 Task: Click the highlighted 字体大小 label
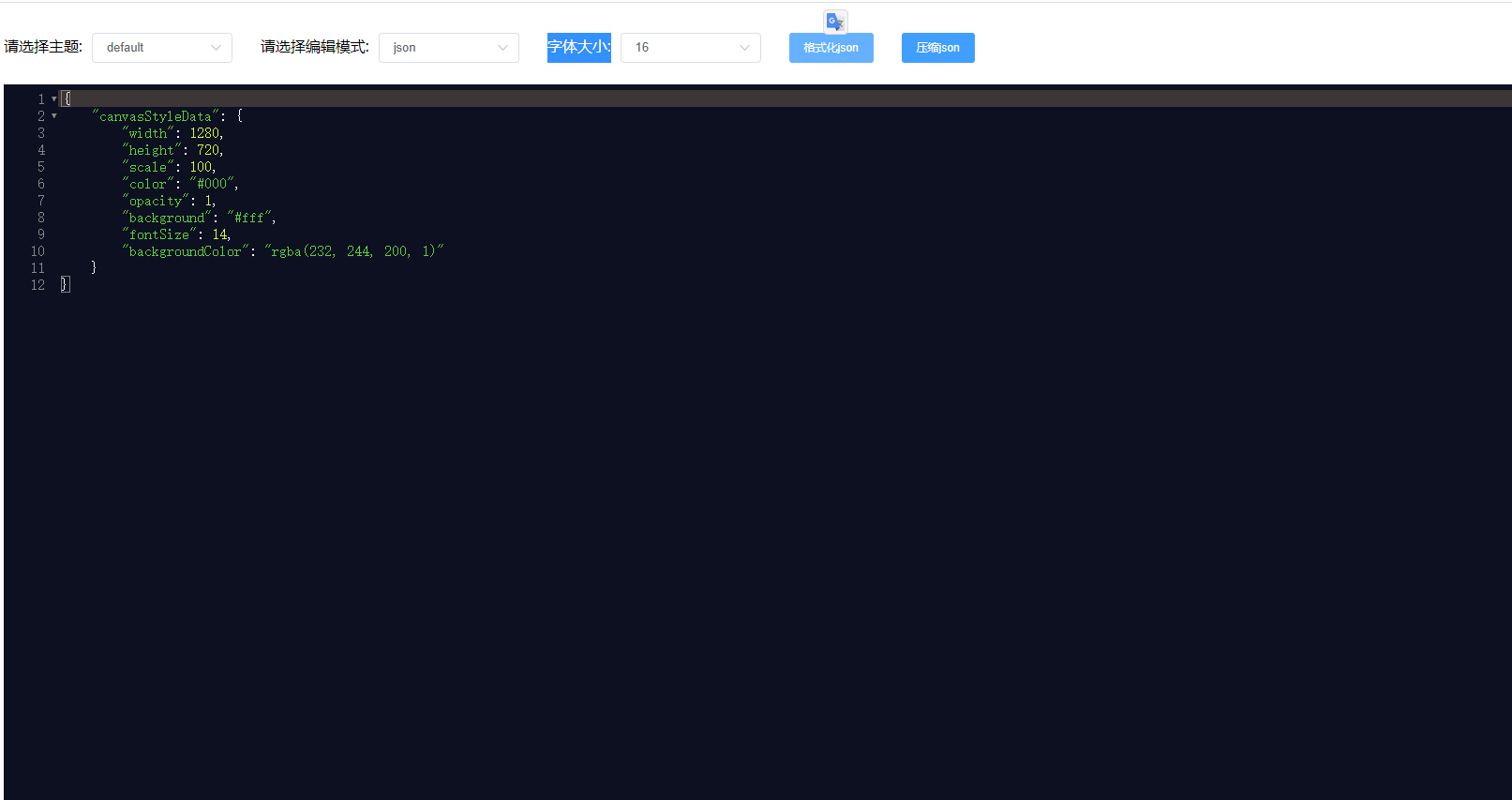[x=579, y=47]
